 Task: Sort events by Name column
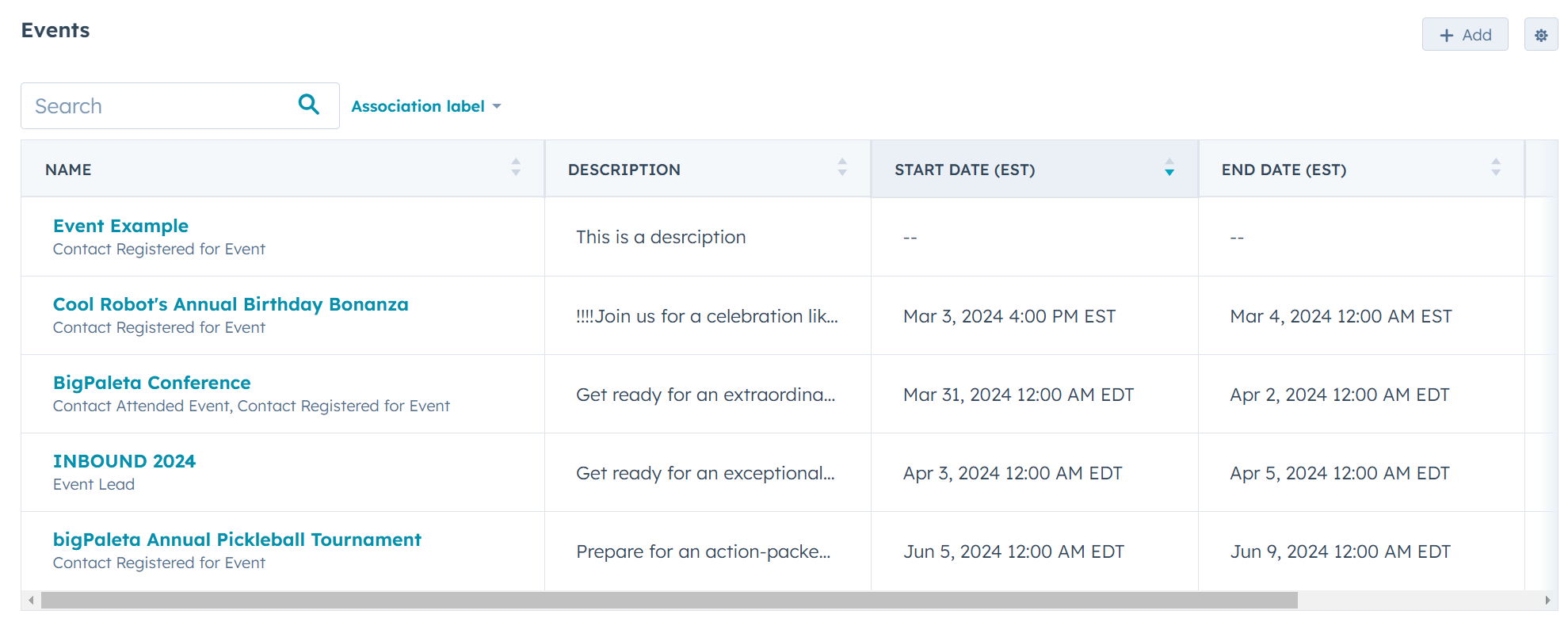(516, 167)
